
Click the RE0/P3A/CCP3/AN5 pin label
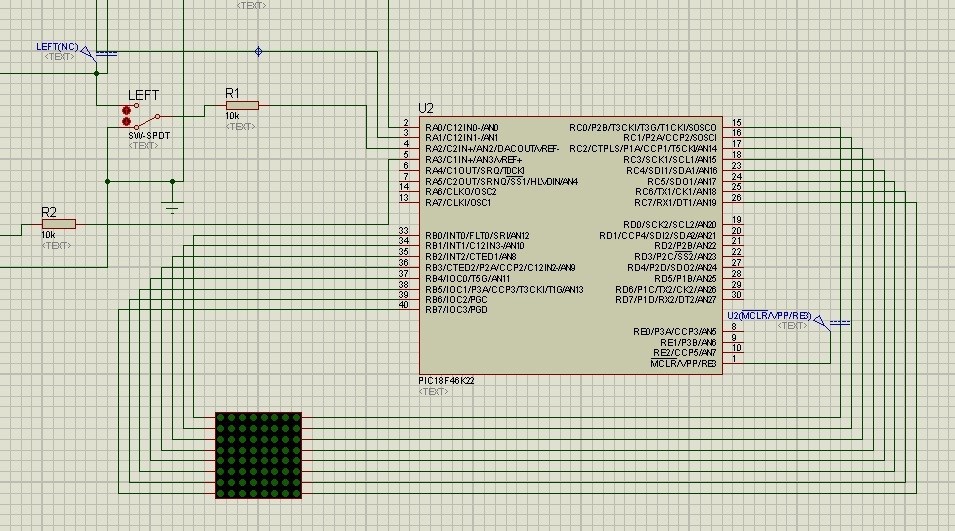pos(675,331)
